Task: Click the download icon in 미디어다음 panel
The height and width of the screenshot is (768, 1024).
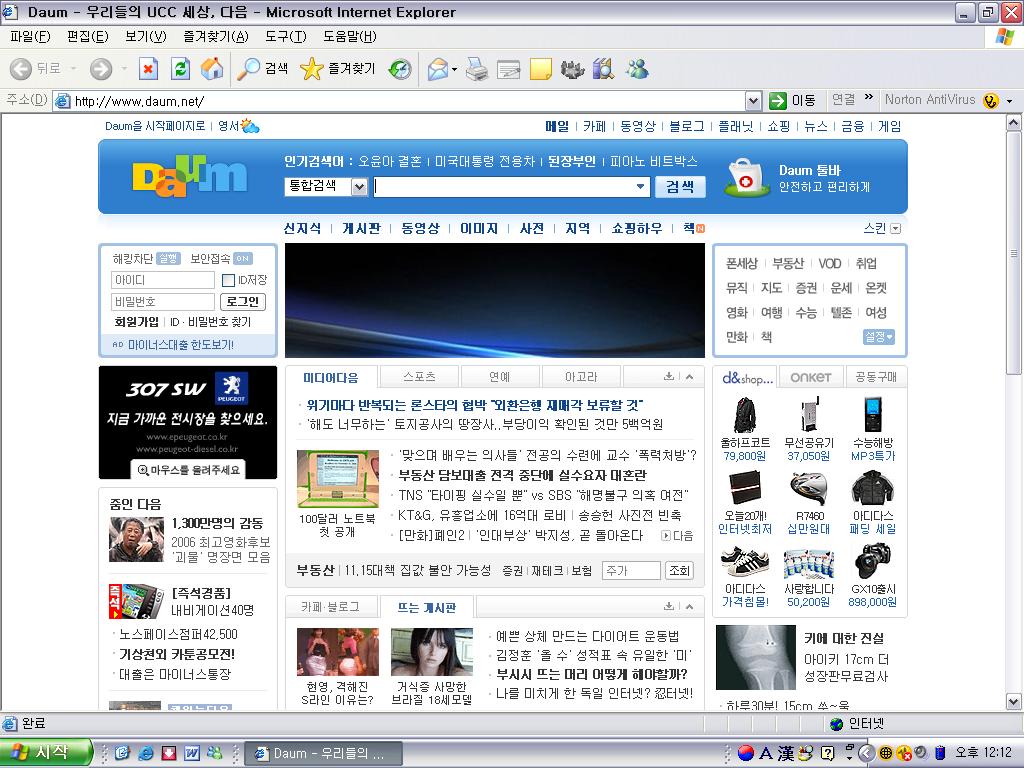Action: (669, 376)
